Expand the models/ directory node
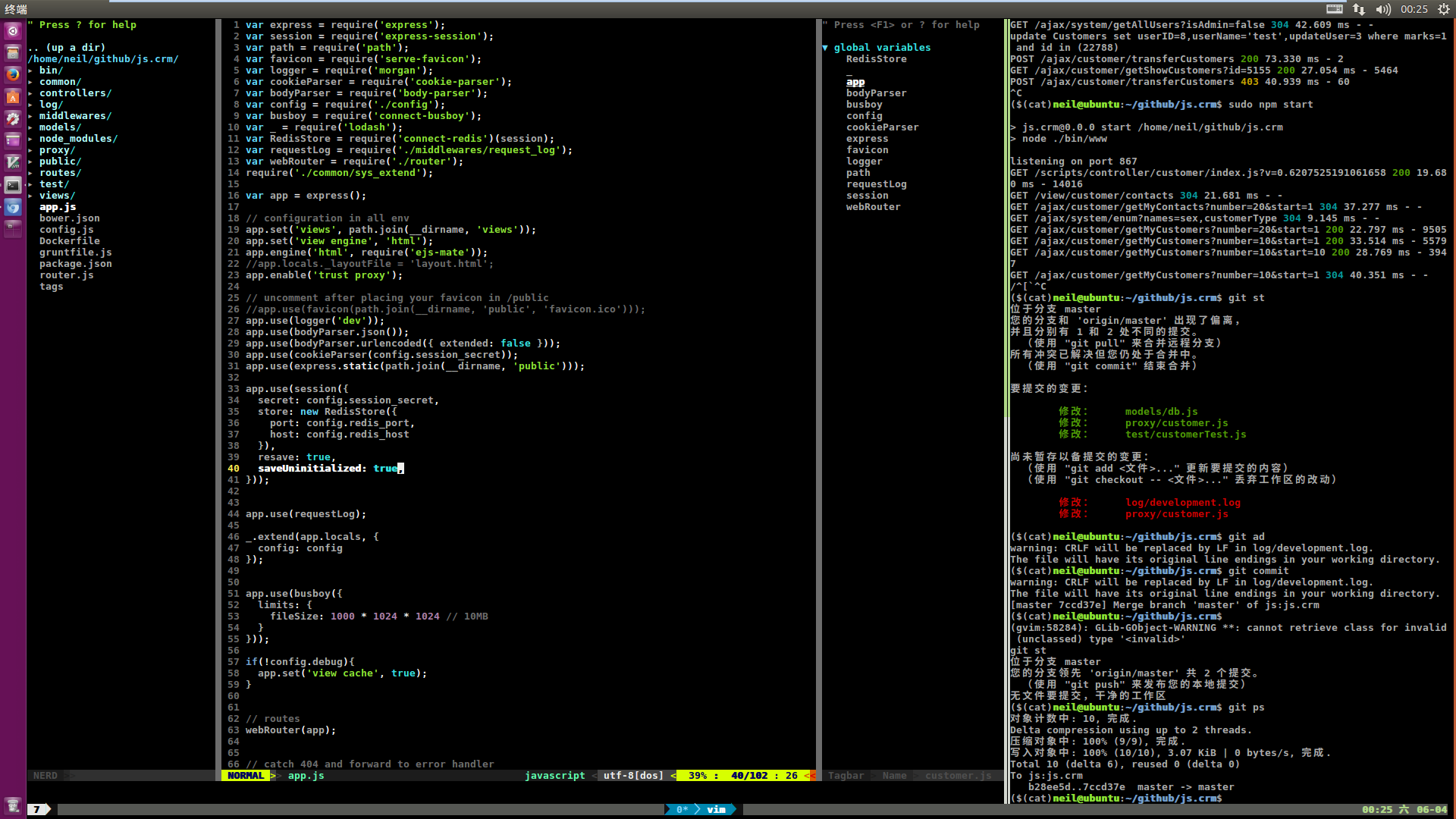Screen dimensions: 1456x819 tap(60, 127)
